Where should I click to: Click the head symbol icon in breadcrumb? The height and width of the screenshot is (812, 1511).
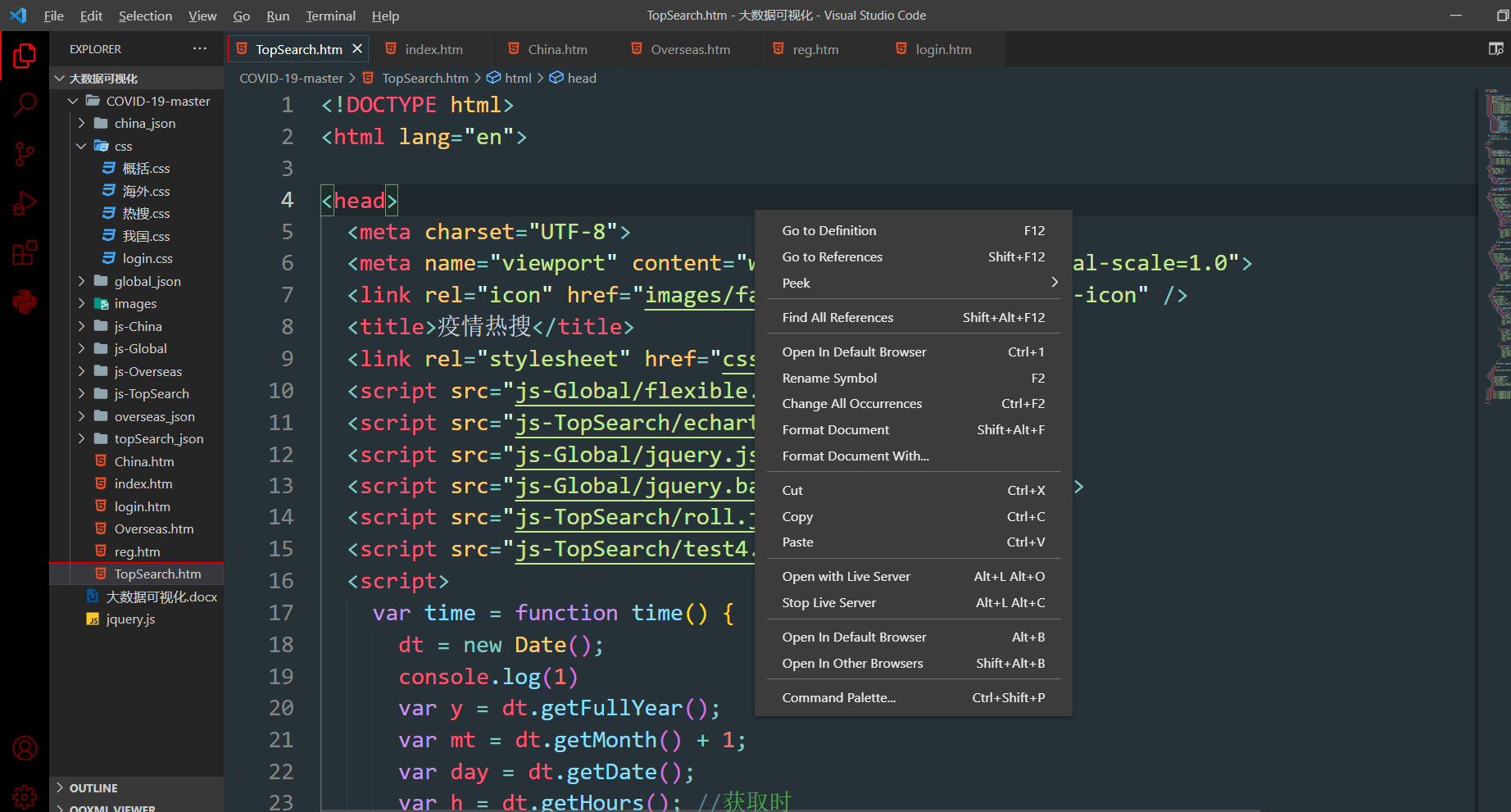click(x=556, y=78)
